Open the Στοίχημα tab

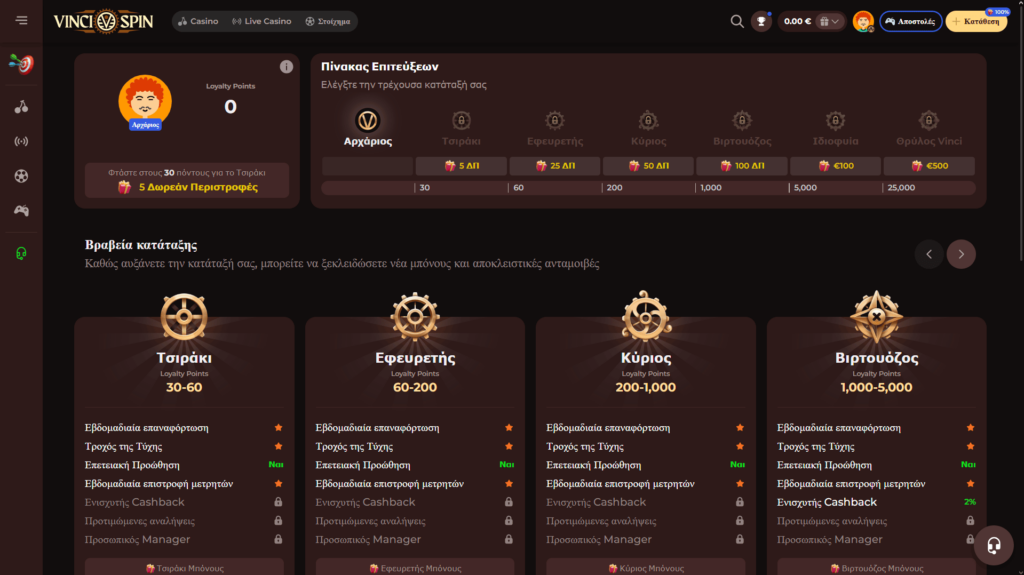tap(329, 21)
